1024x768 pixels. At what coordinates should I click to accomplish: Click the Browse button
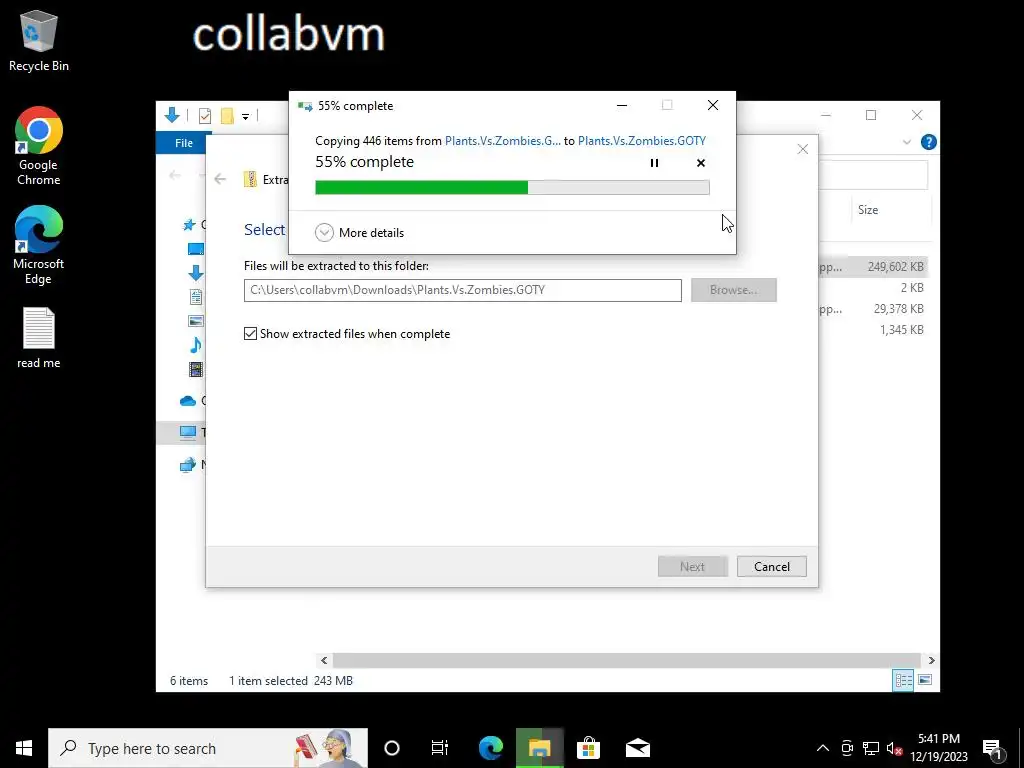coord(733,290)
